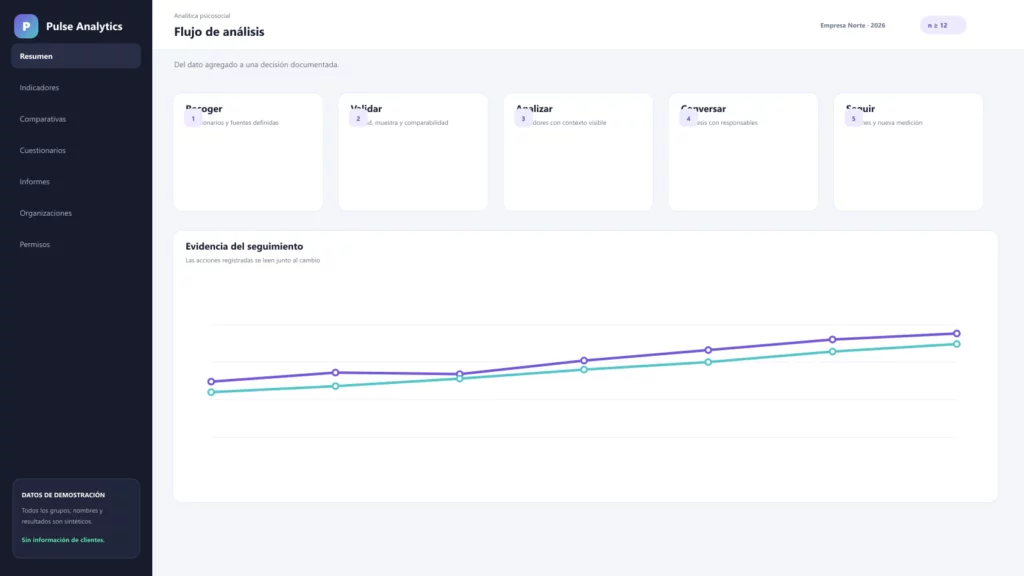Screen dimensions: 1024x576
Task: Click 'Las acciones registradas se leen junto al cambio' subtitle
Action: [x=253, y=260]
